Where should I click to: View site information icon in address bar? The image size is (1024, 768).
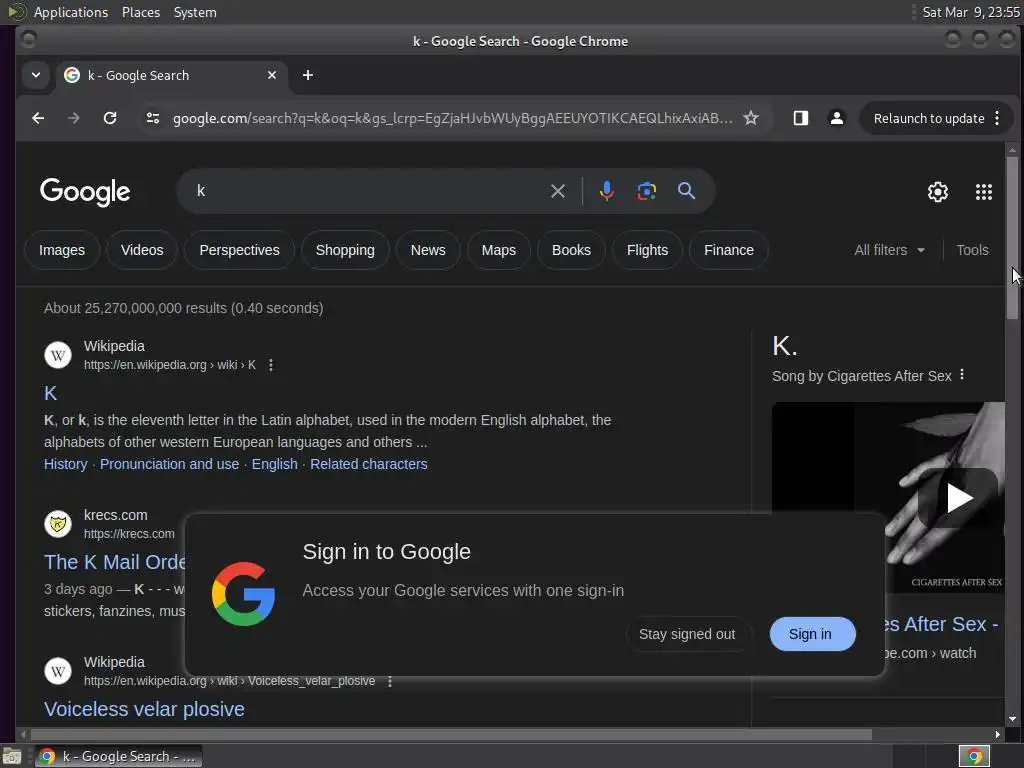tap(153, 118)
